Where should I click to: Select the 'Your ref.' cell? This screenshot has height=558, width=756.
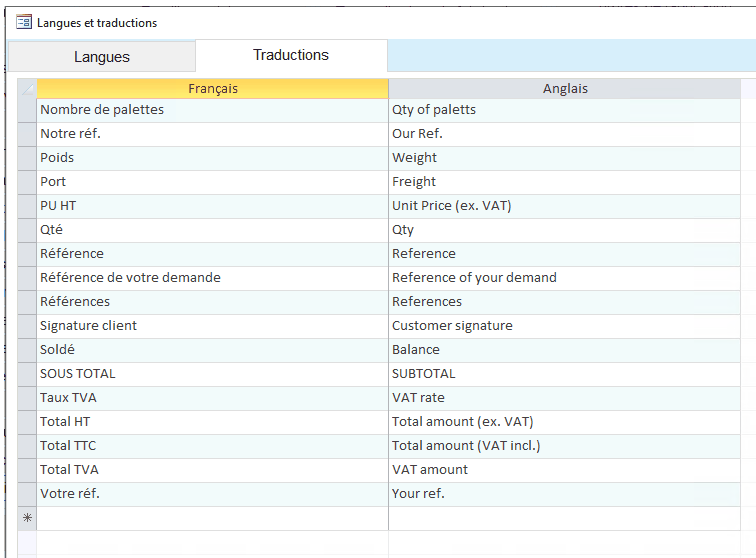click(565, 494)
